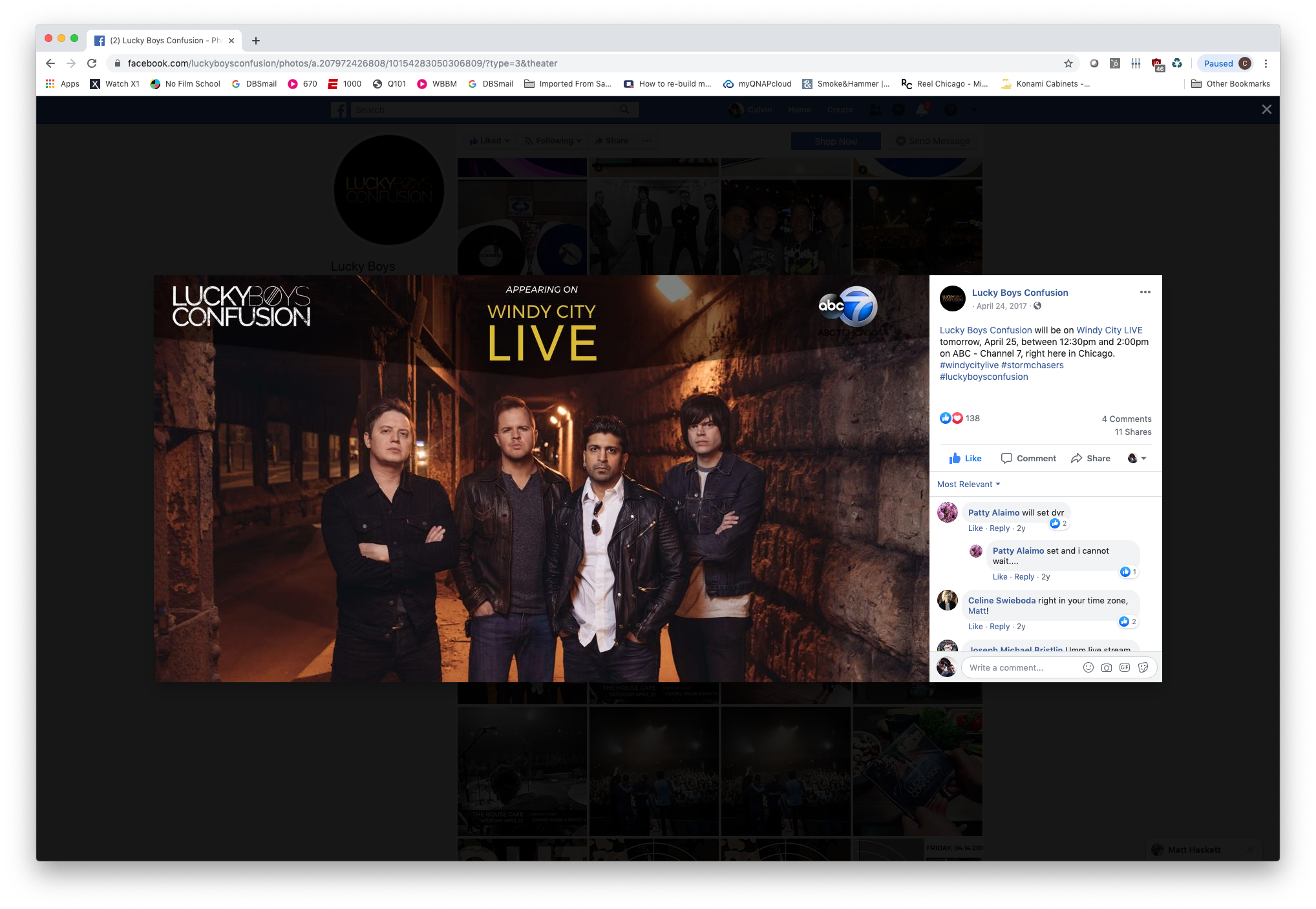1316x909 pixels.
Task: Open the post options three-dot menu
Action: [x=1145, y=292]
